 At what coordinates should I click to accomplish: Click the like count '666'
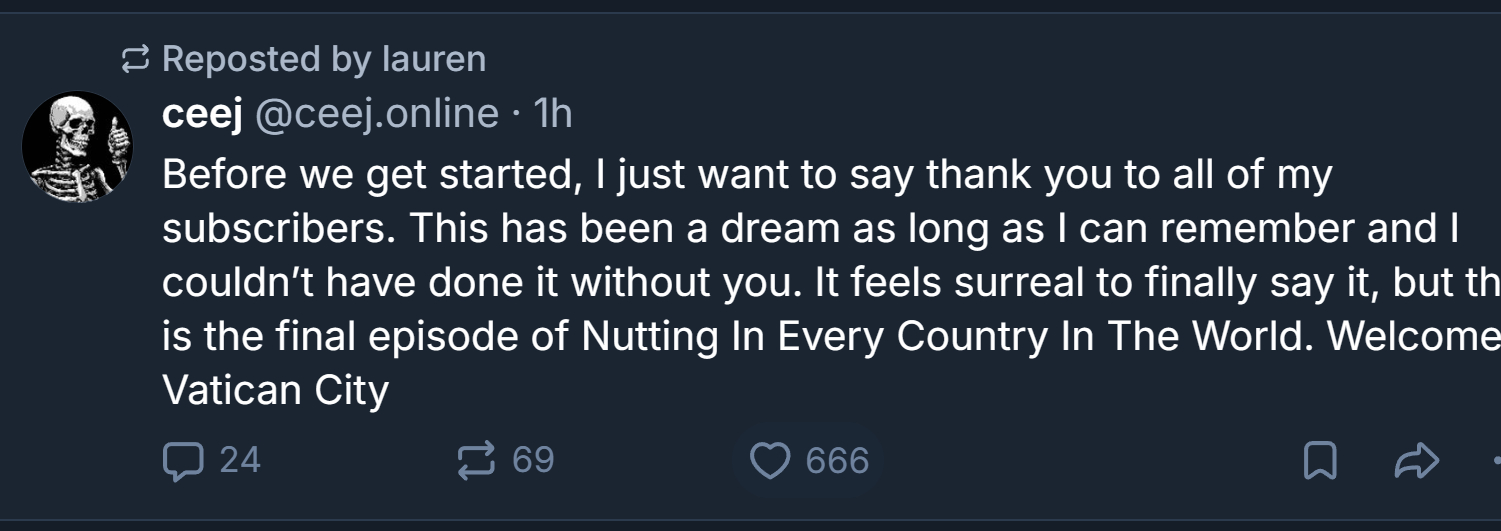[837, 461]
